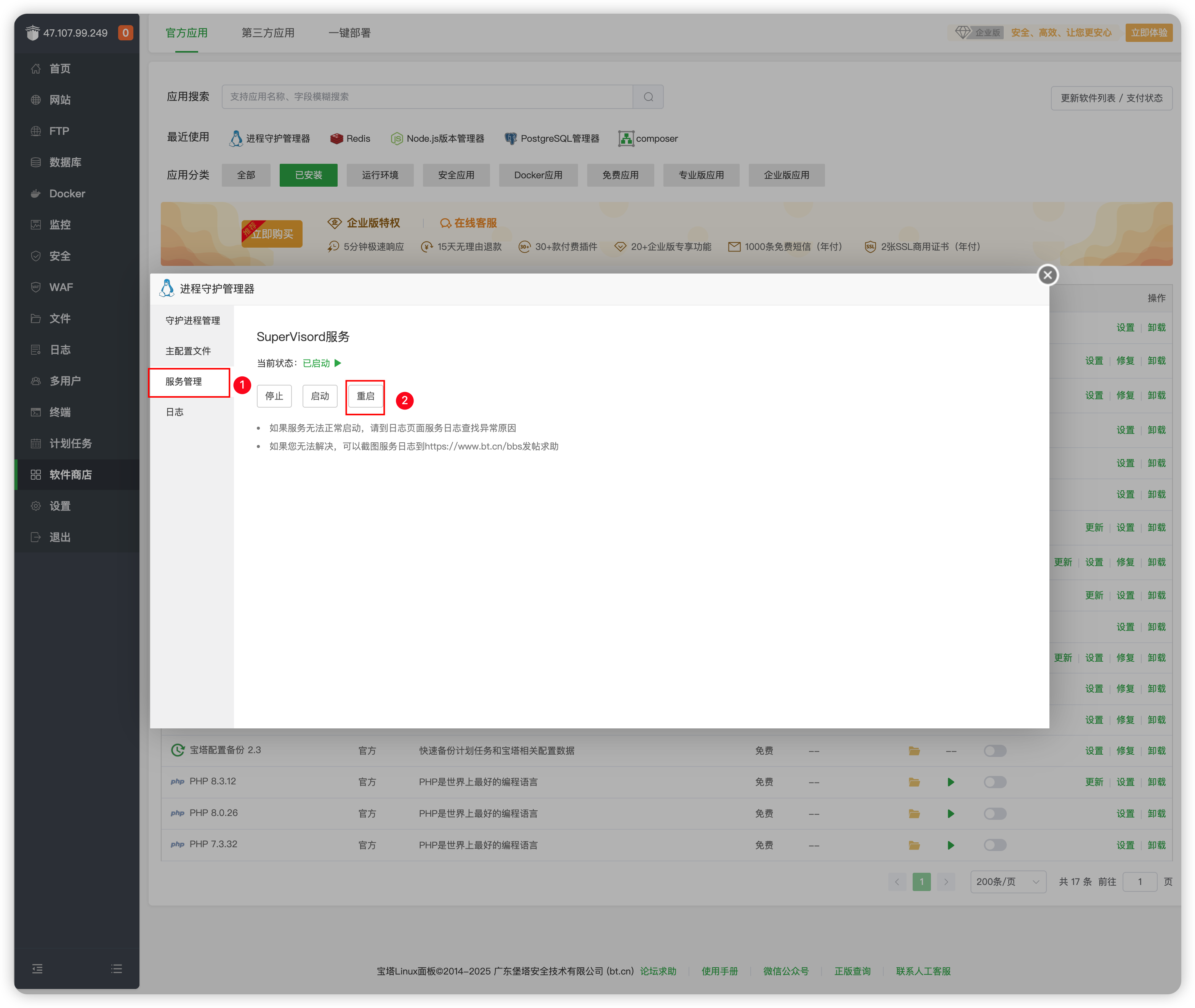Viewport: 1195px width, 1008px height.
Task: Go to the next page arrow
Action: point(946,882)
